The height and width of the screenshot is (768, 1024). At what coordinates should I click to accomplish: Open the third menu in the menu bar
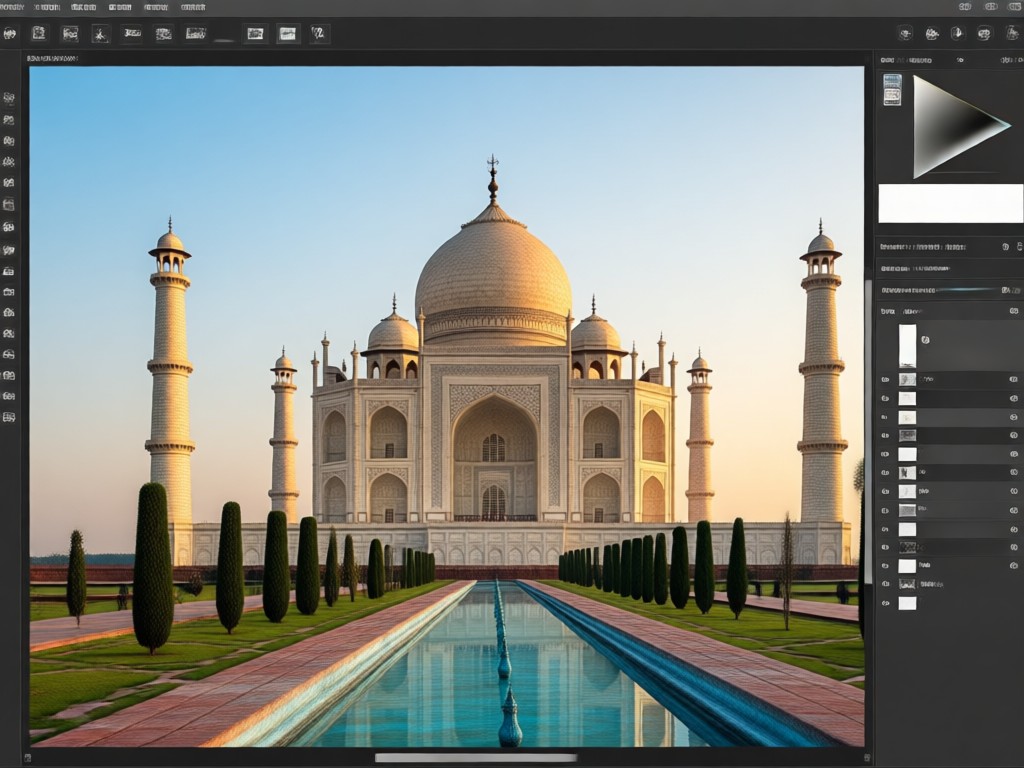(x=83, y=7)
